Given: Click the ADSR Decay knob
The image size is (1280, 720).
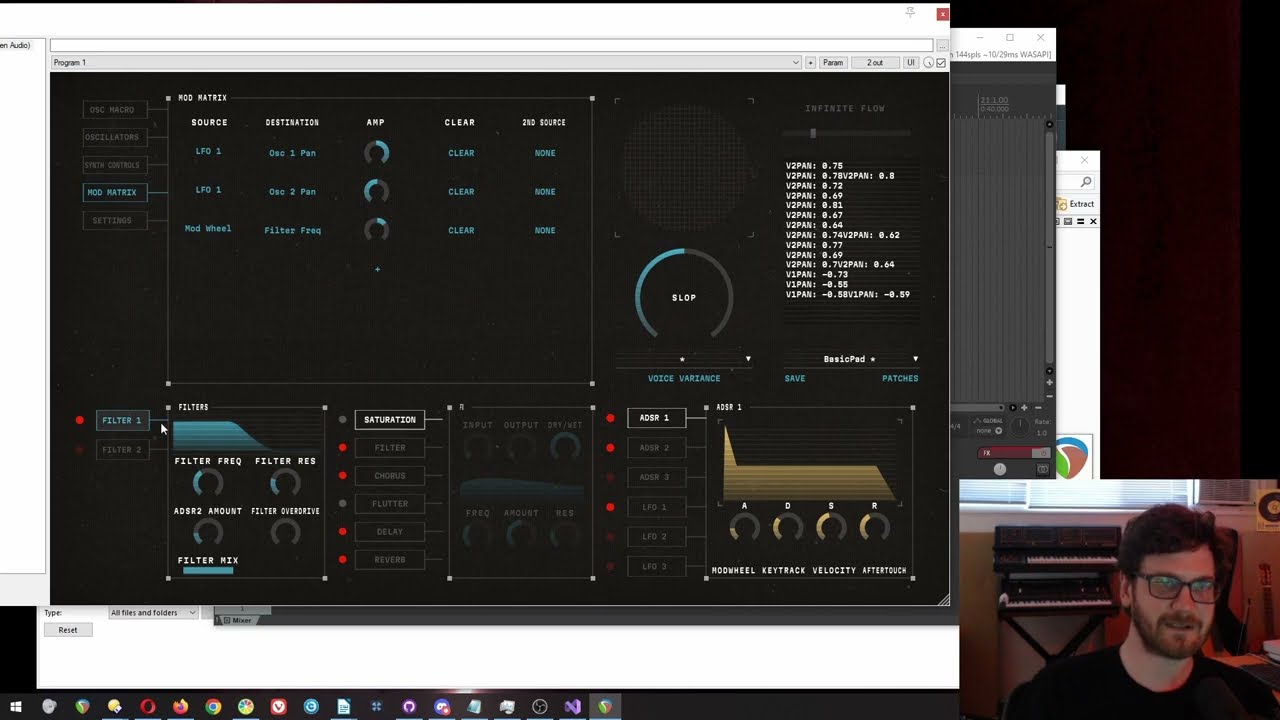Looking at the screenshot, I should point(787,527).
